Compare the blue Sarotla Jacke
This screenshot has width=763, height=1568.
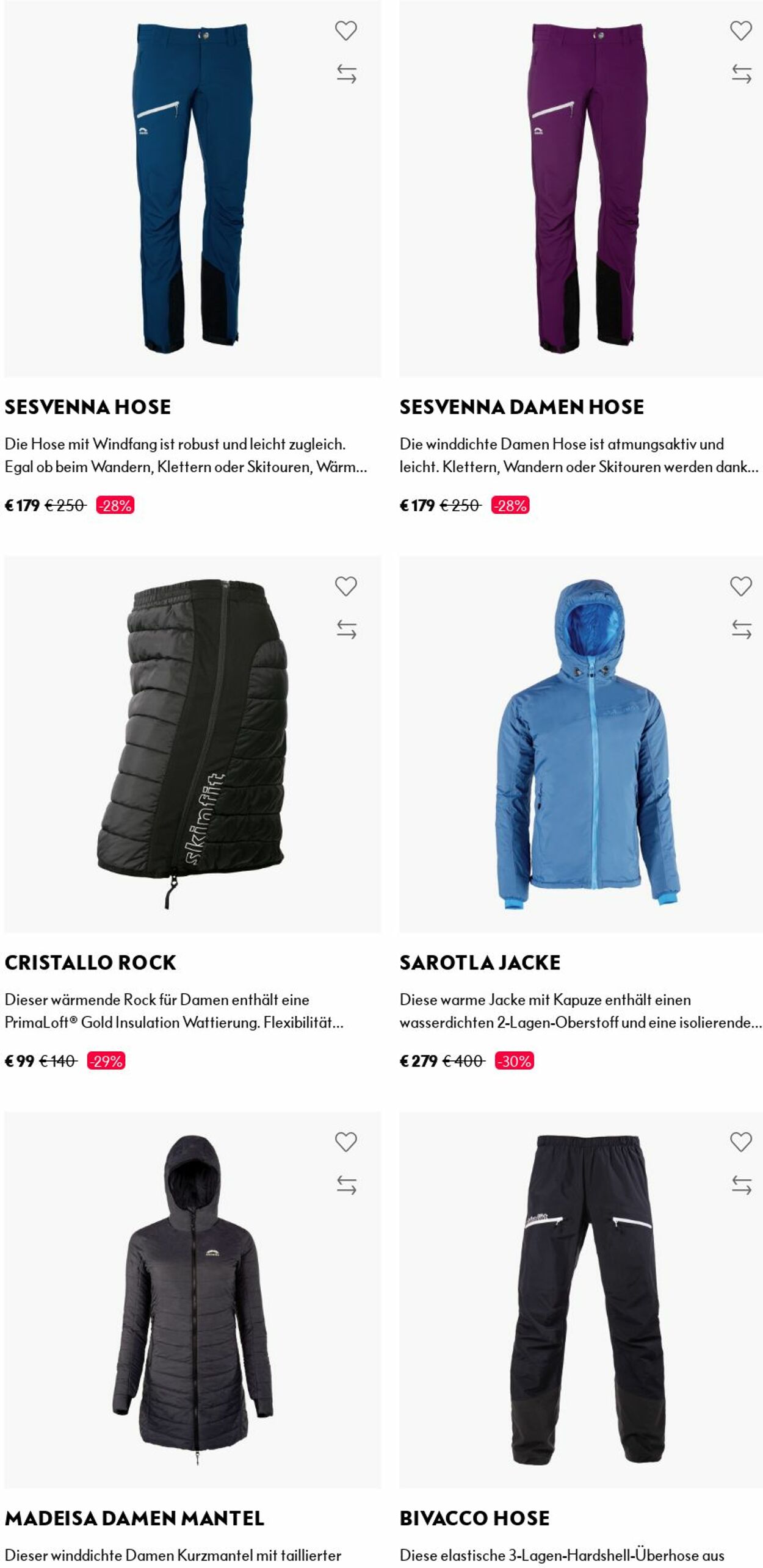click(x=742, y=630)
